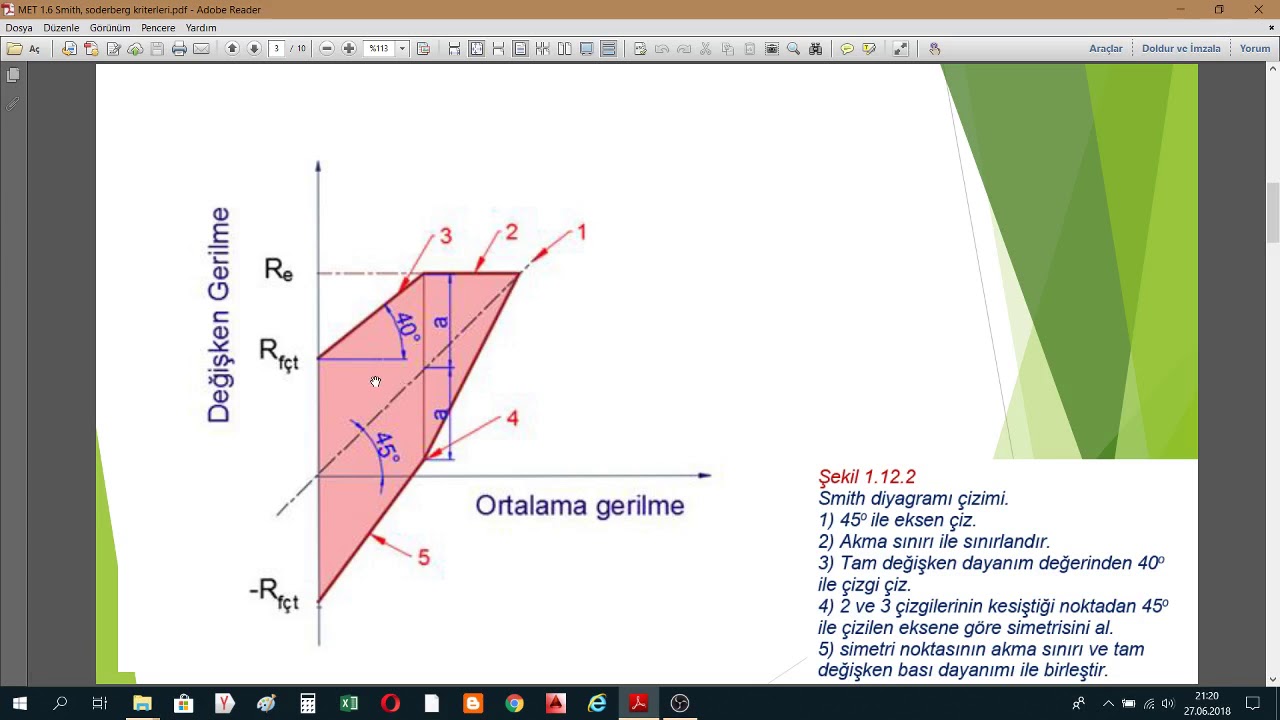The image size is (1280, 720).
Task: Open Internet Explorer from the taskbar
Action: point(597,704)
